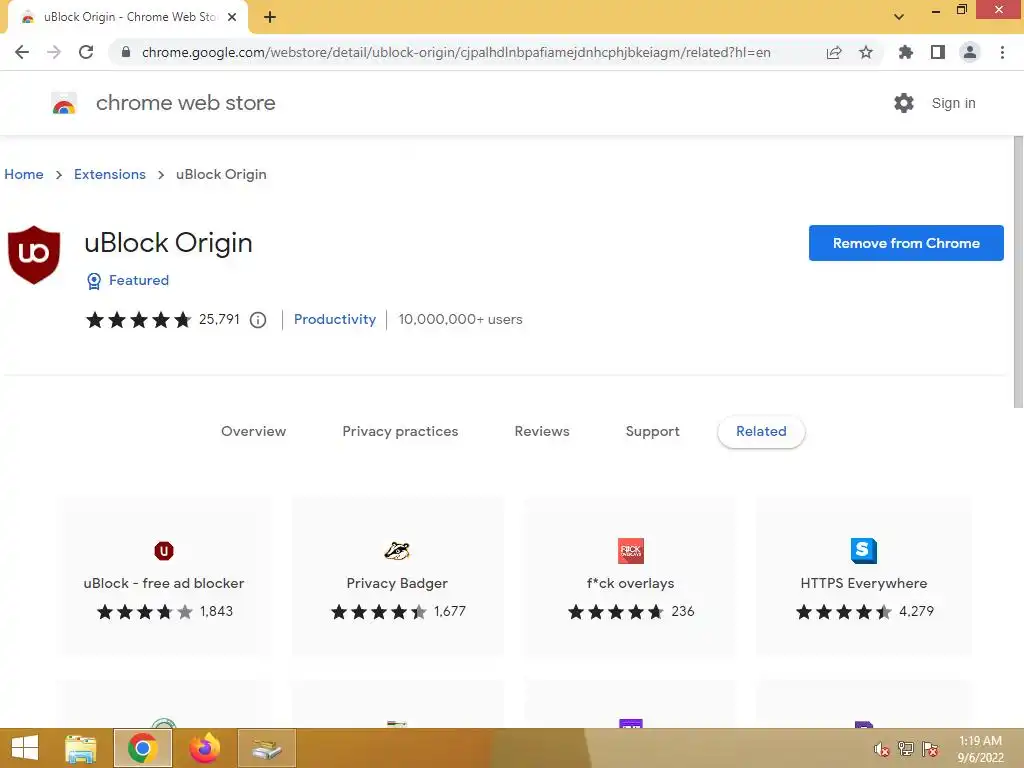Open the tab search chevron

tap(899, 17)
